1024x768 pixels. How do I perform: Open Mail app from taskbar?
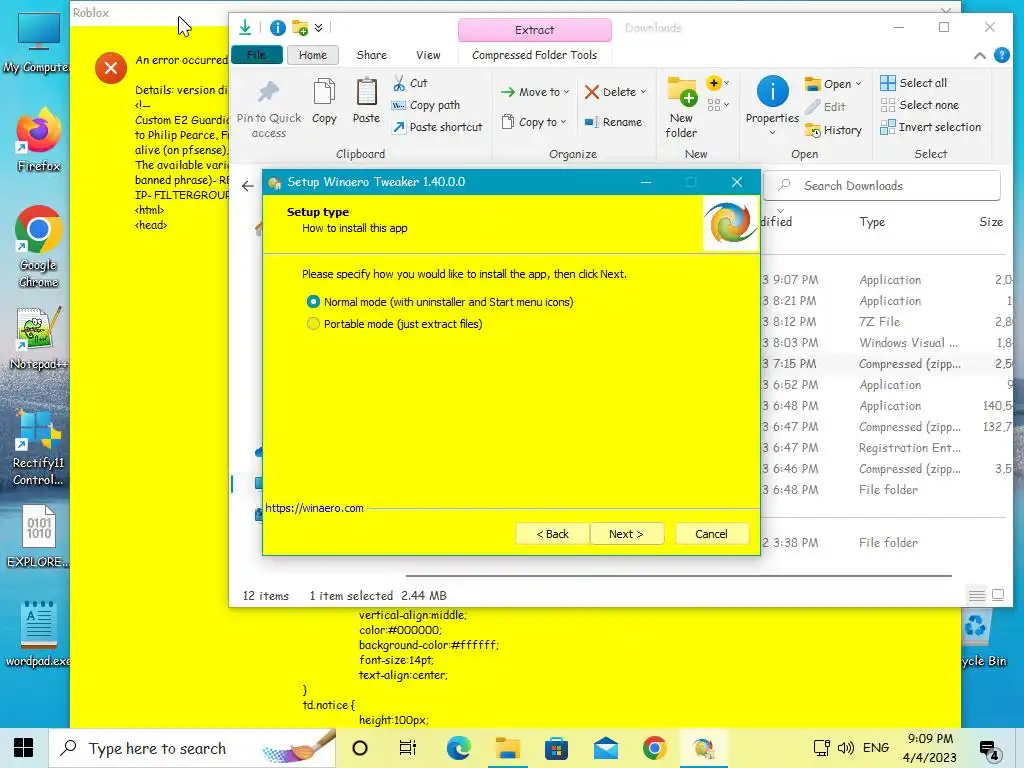pyautogui.click(x=605, y=748)
